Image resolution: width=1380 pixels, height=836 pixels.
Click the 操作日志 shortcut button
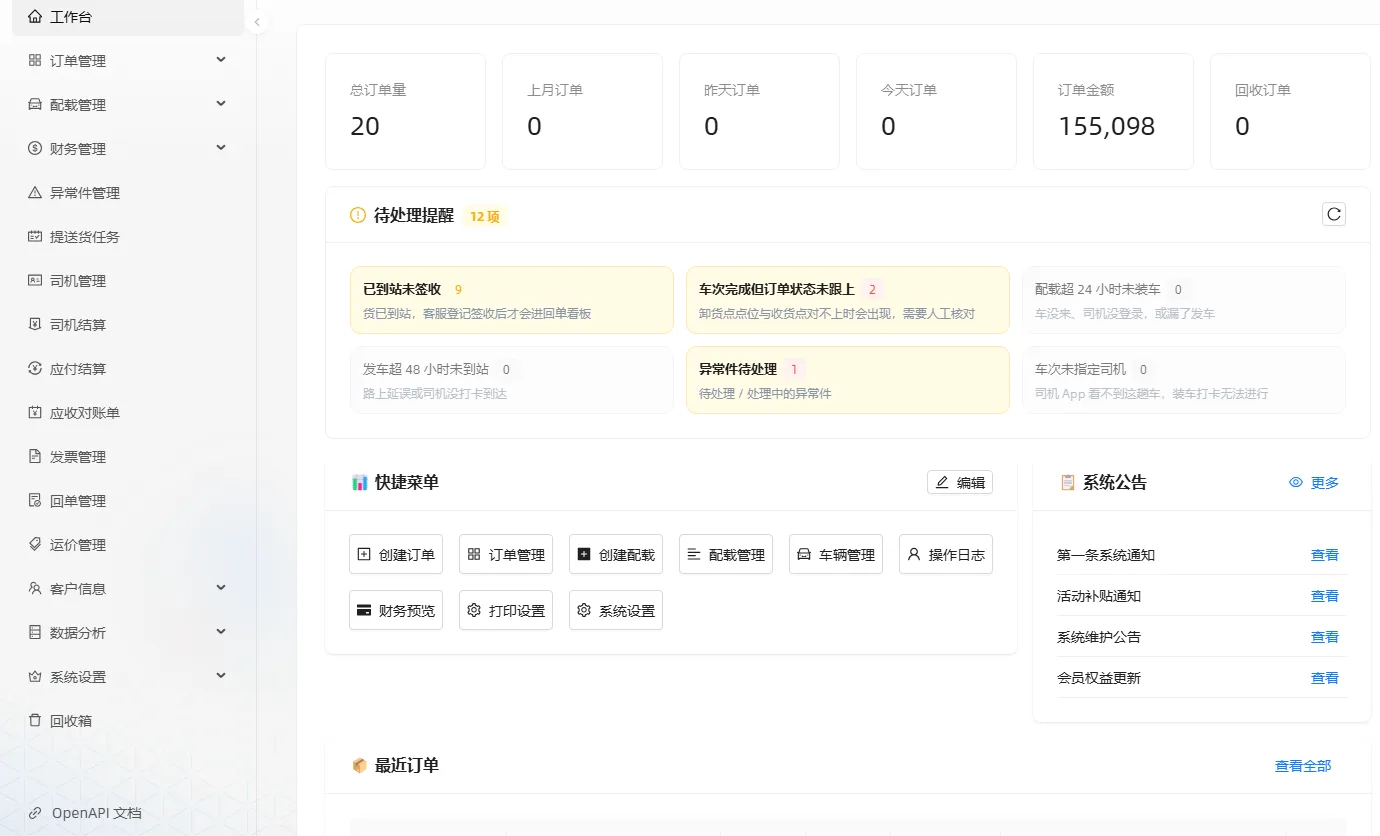(x=946, y=554)
